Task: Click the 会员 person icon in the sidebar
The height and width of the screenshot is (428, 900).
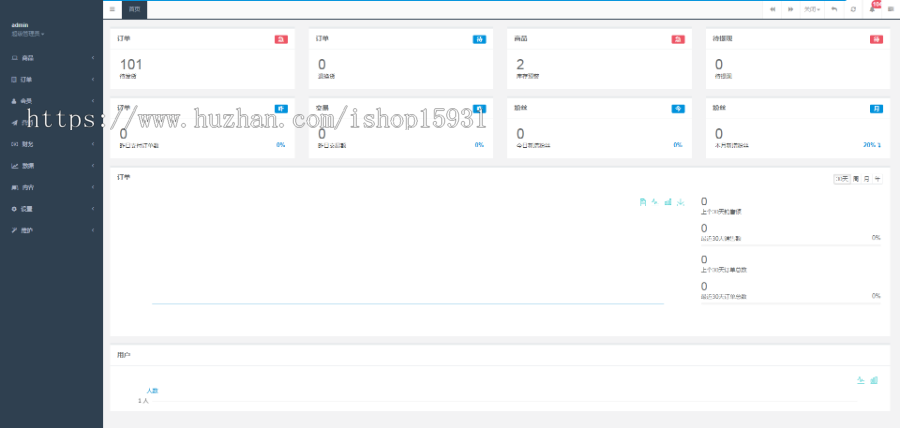Action: (x=14, y=101)
